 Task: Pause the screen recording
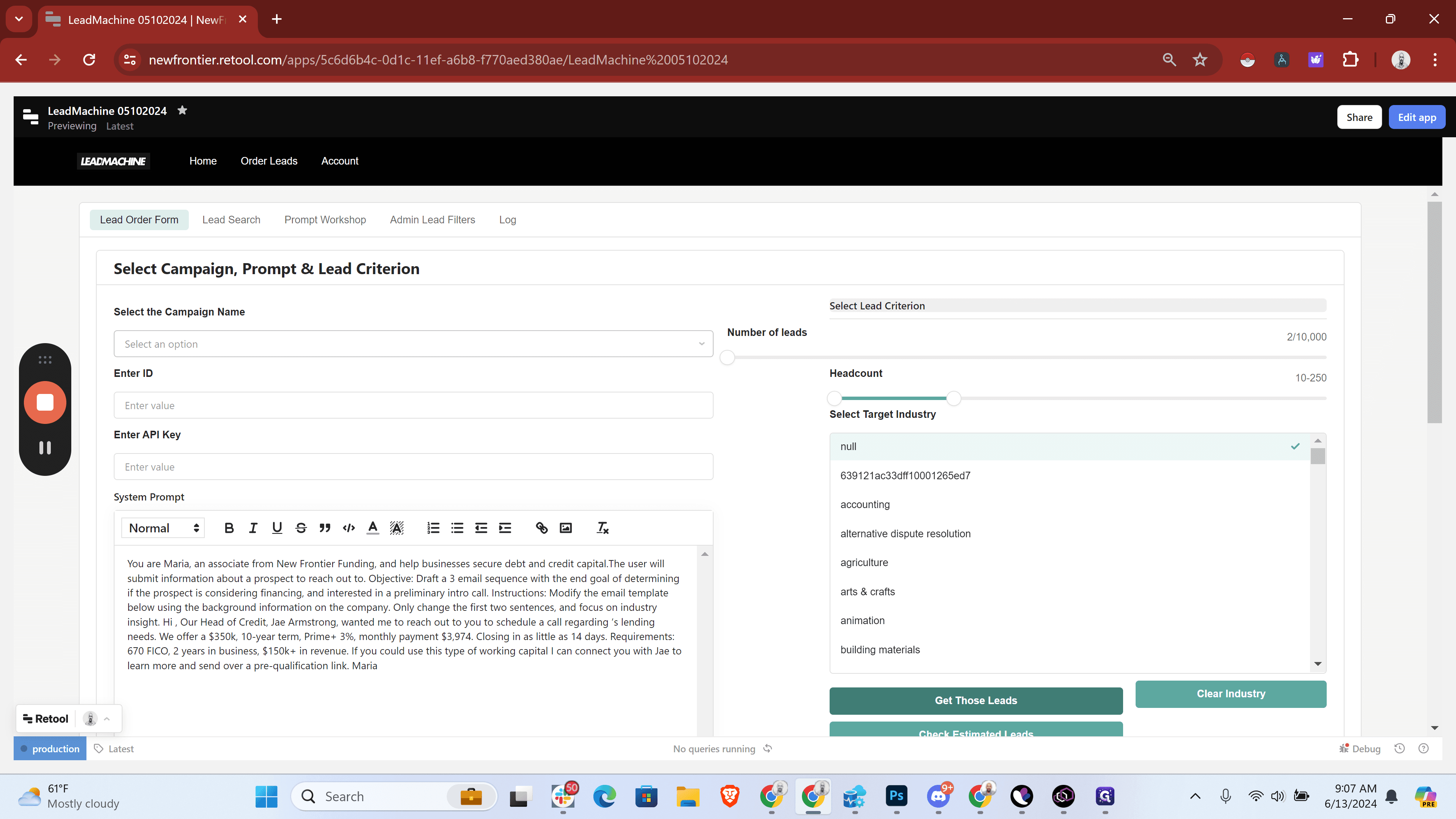pyautogui.click(x=45, y=448)
